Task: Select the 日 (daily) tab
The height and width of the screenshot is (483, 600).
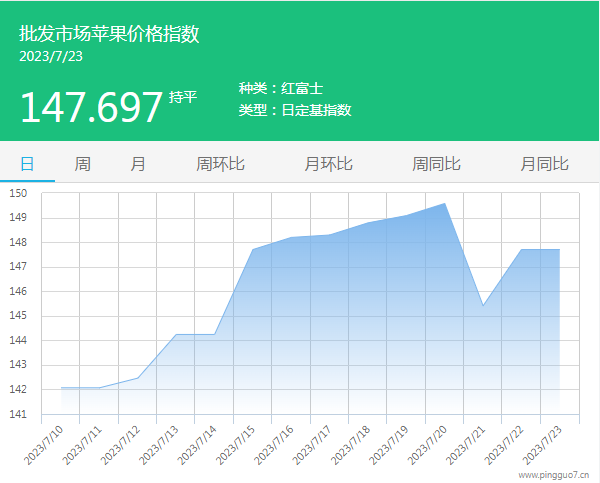Action: click(x=27, y=164)
